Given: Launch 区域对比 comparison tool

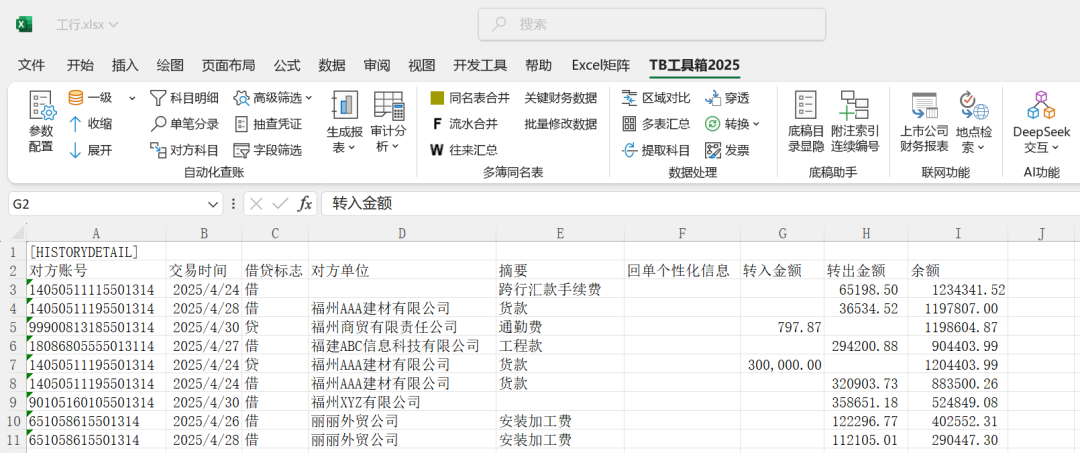Looking at the screenshot, I should click(x=656, y=98).
